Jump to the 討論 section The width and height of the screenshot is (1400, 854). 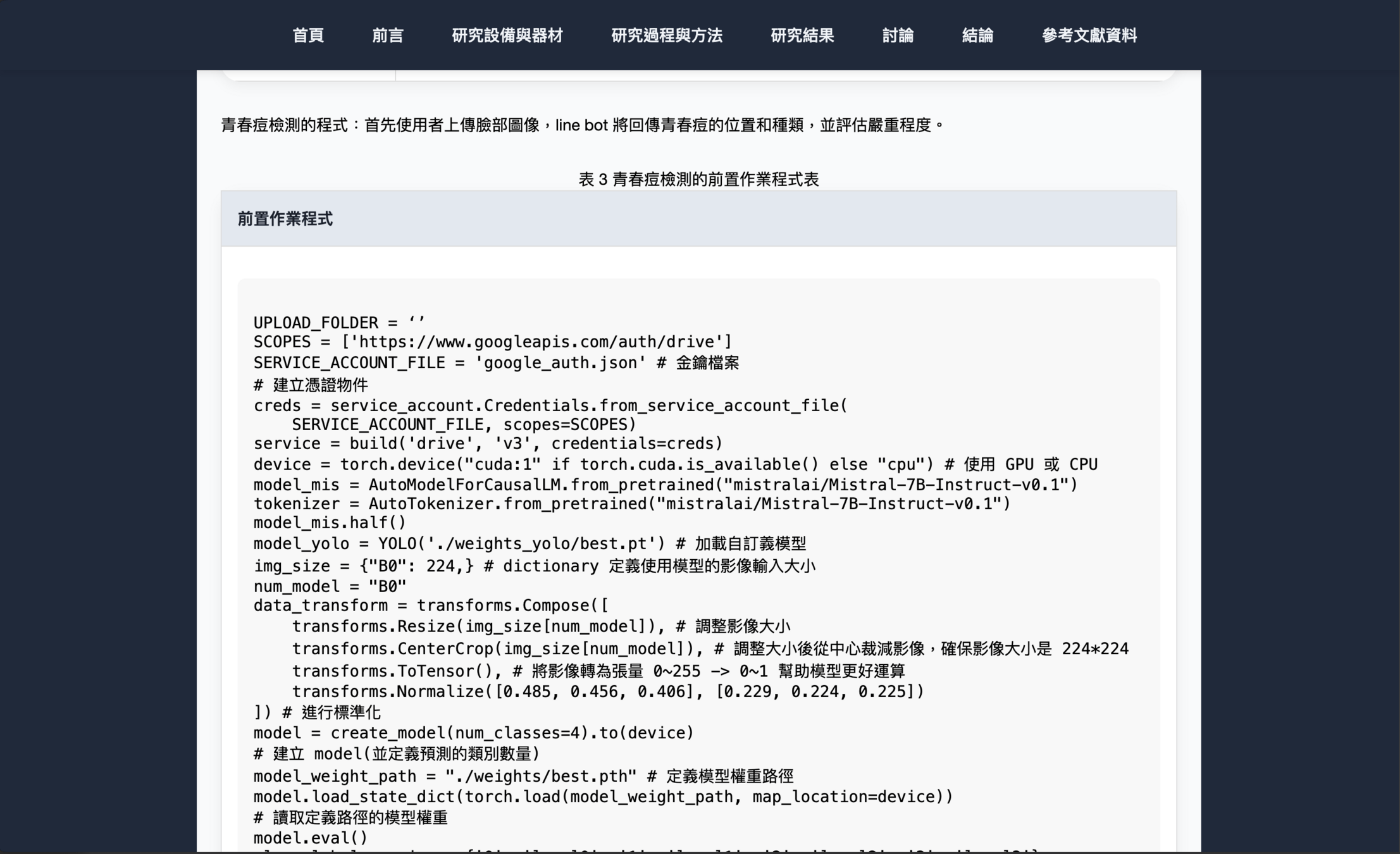[x=897, y=35]
